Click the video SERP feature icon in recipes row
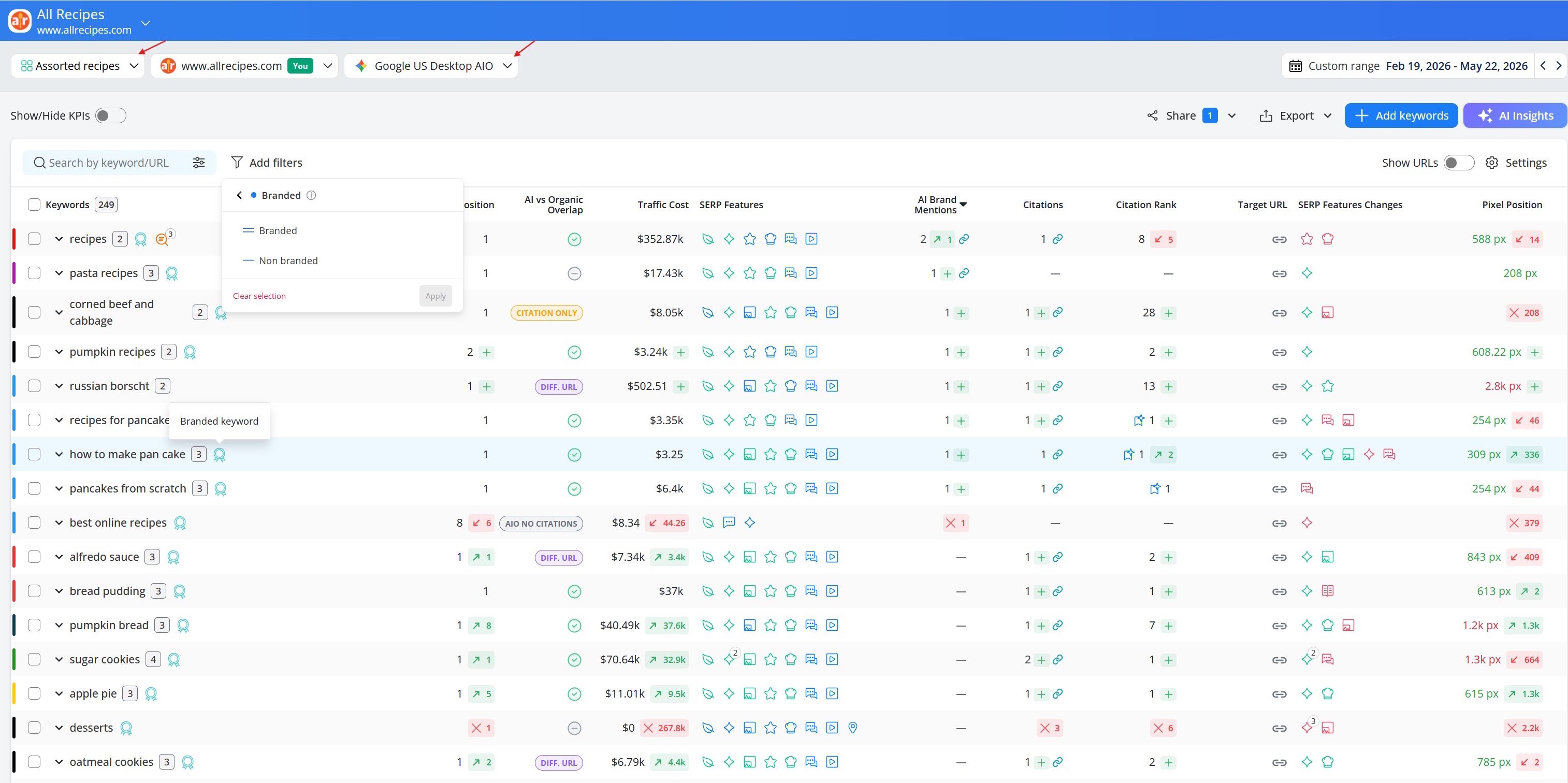 (811, 239)
